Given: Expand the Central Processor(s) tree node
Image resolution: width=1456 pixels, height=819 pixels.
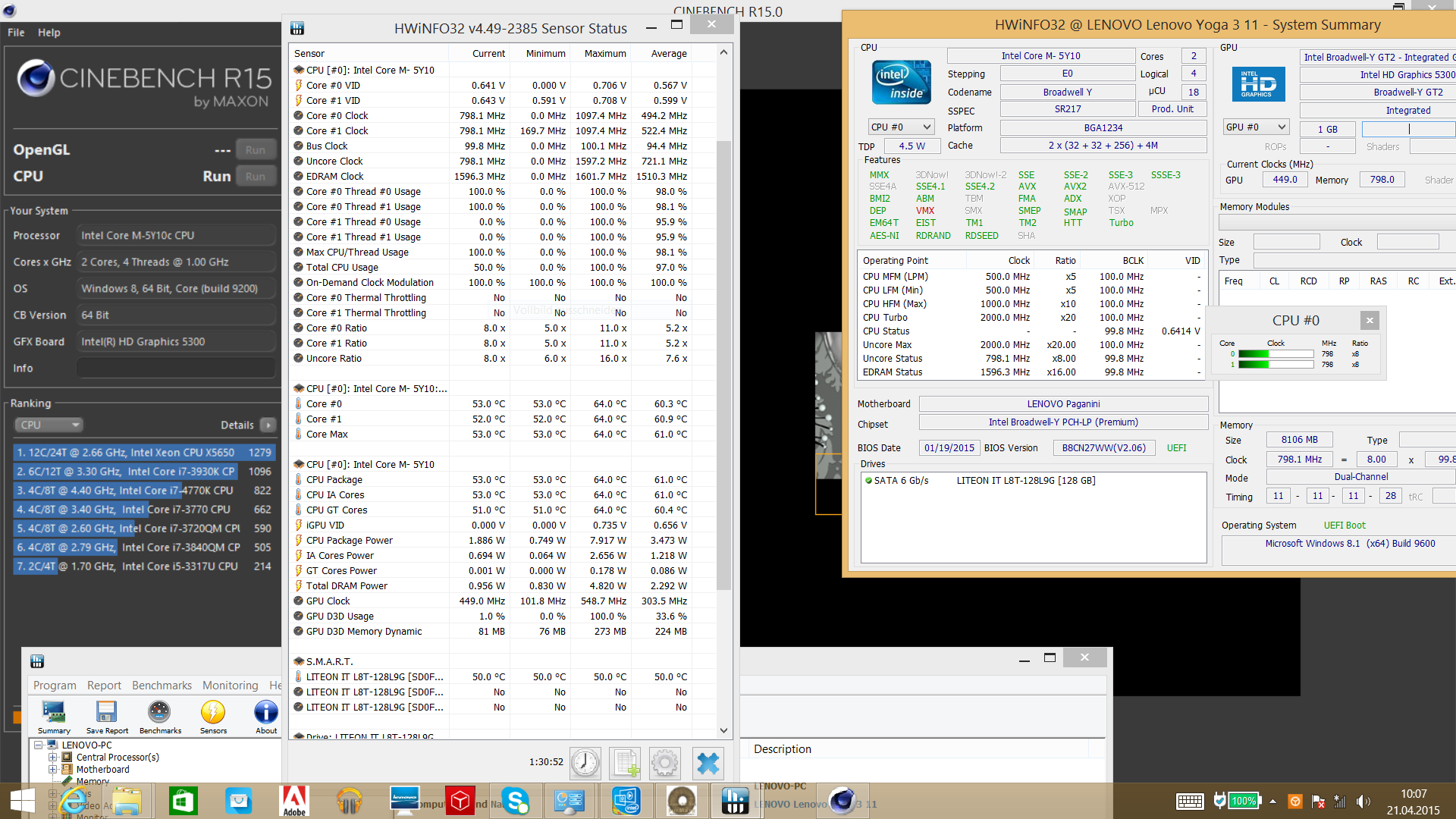Looking at the screenshot, I should [x=53, y=757].
